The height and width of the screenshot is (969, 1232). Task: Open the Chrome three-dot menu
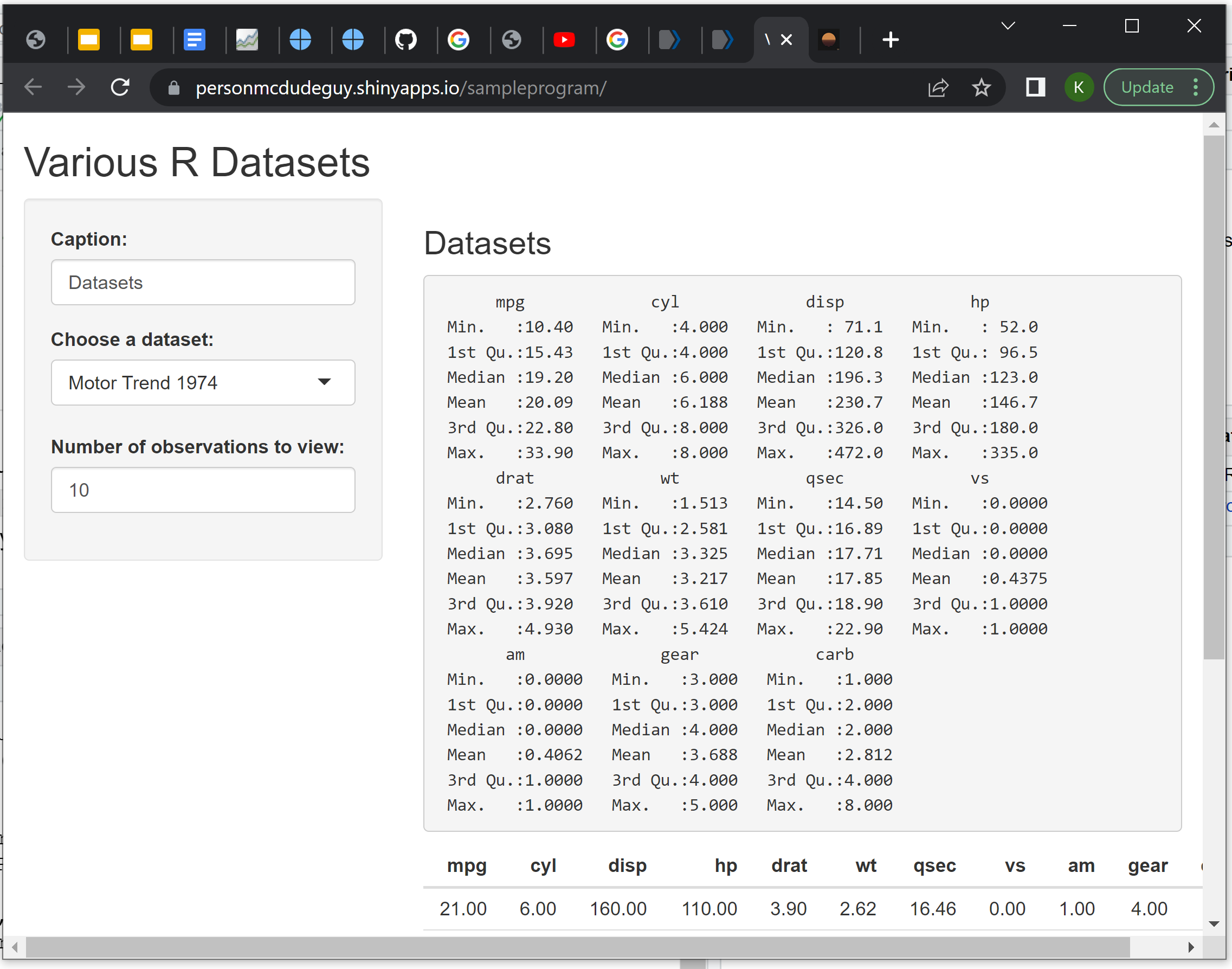tap(1196, 87)
